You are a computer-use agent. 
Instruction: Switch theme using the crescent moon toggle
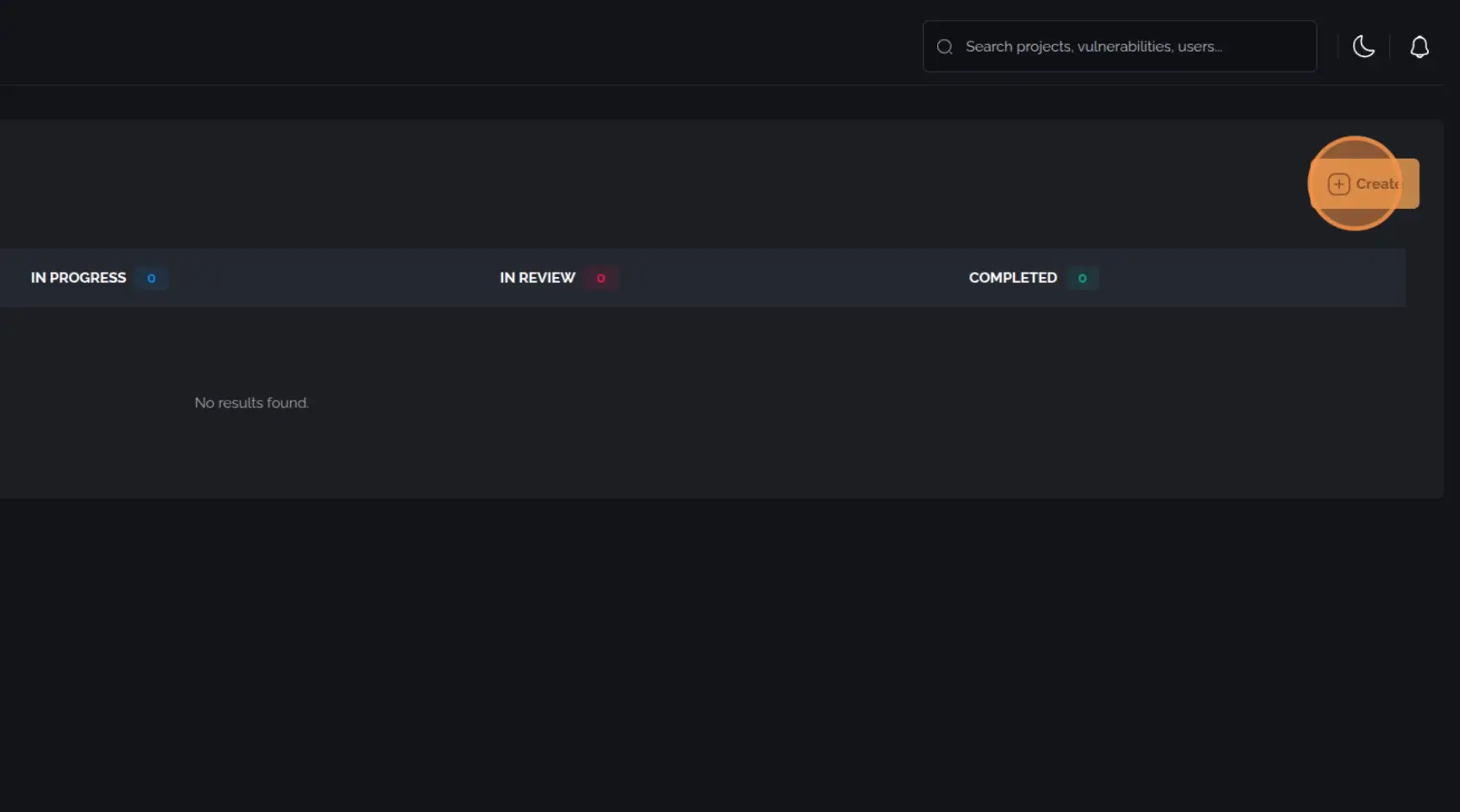(x=1364, y=47)
